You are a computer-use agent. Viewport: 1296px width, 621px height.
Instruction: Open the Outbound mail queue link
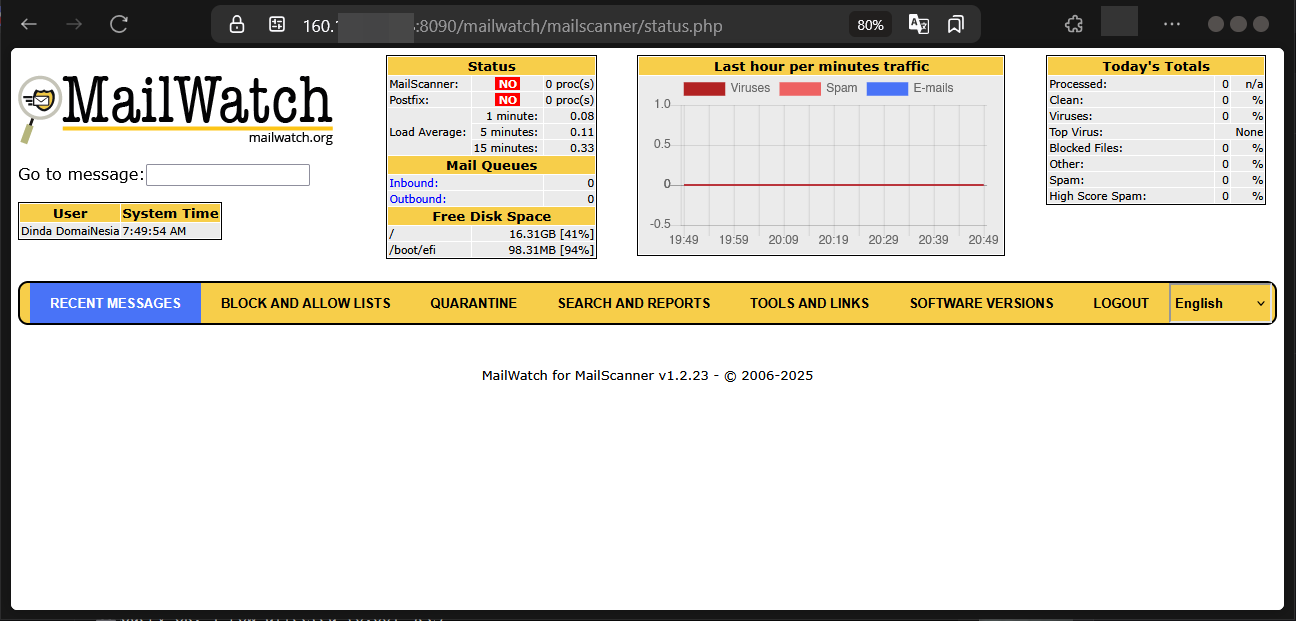(417, 199)
